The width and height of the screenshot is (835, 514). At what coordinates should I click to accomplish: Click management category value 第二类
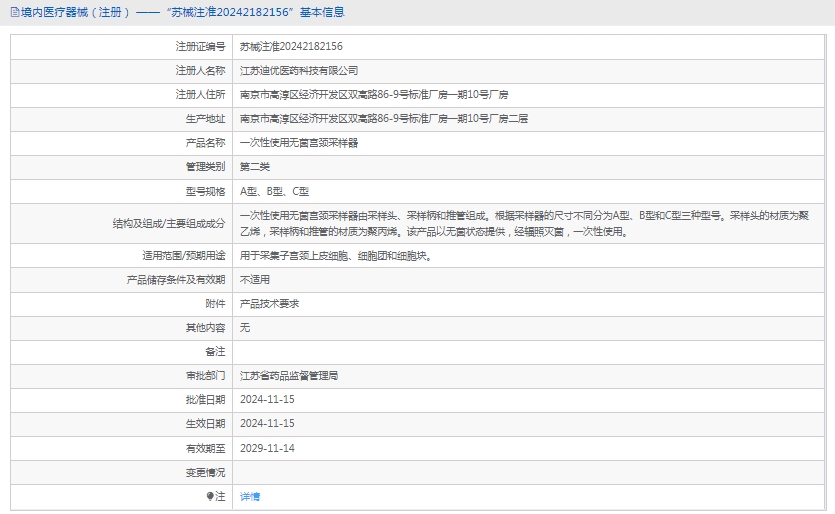coord(255,167)
